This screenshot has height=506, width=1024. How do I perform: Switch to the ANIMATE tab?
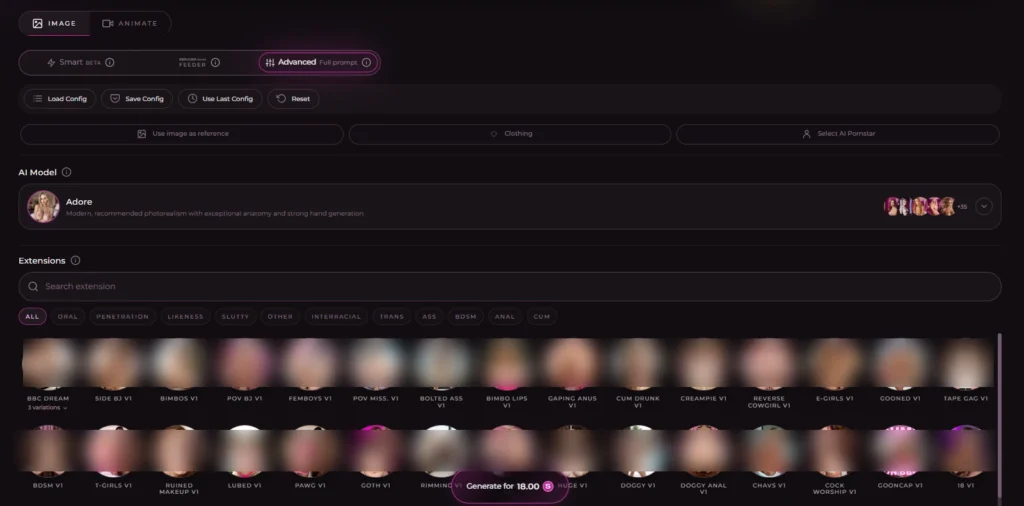tap(130, 24)
